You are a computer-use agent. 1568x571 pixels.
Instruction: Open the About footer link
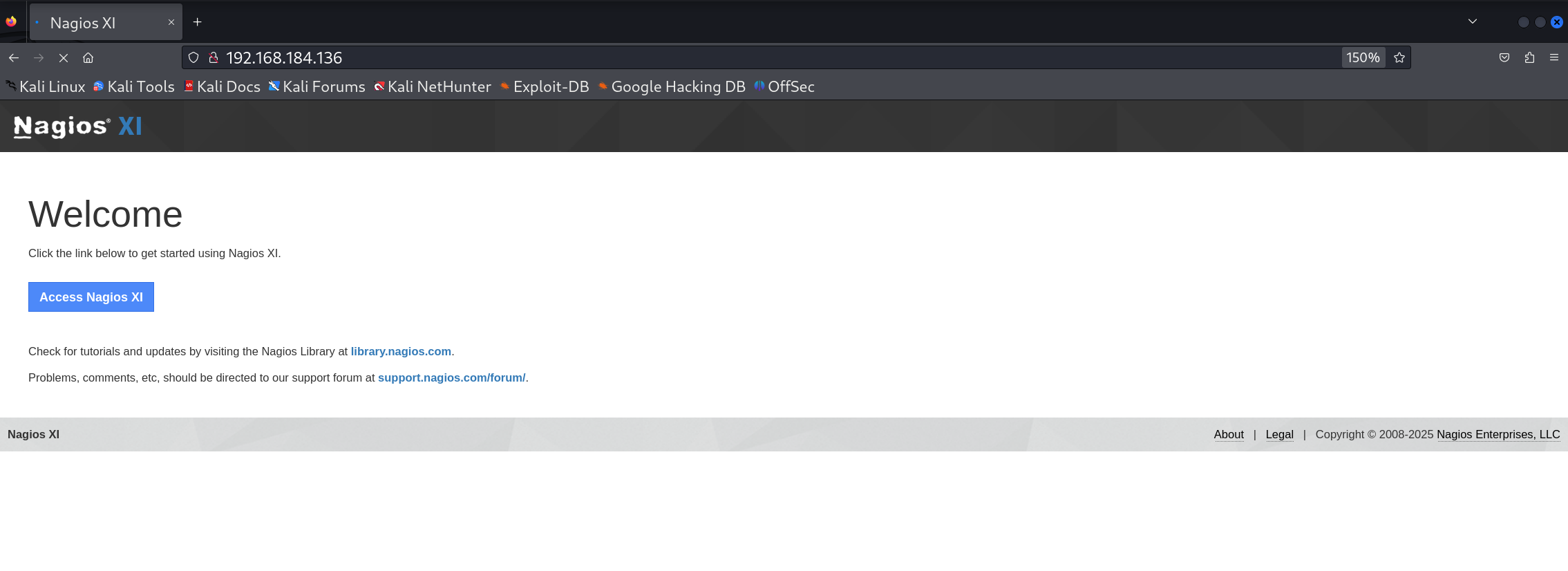(1229, 434)
